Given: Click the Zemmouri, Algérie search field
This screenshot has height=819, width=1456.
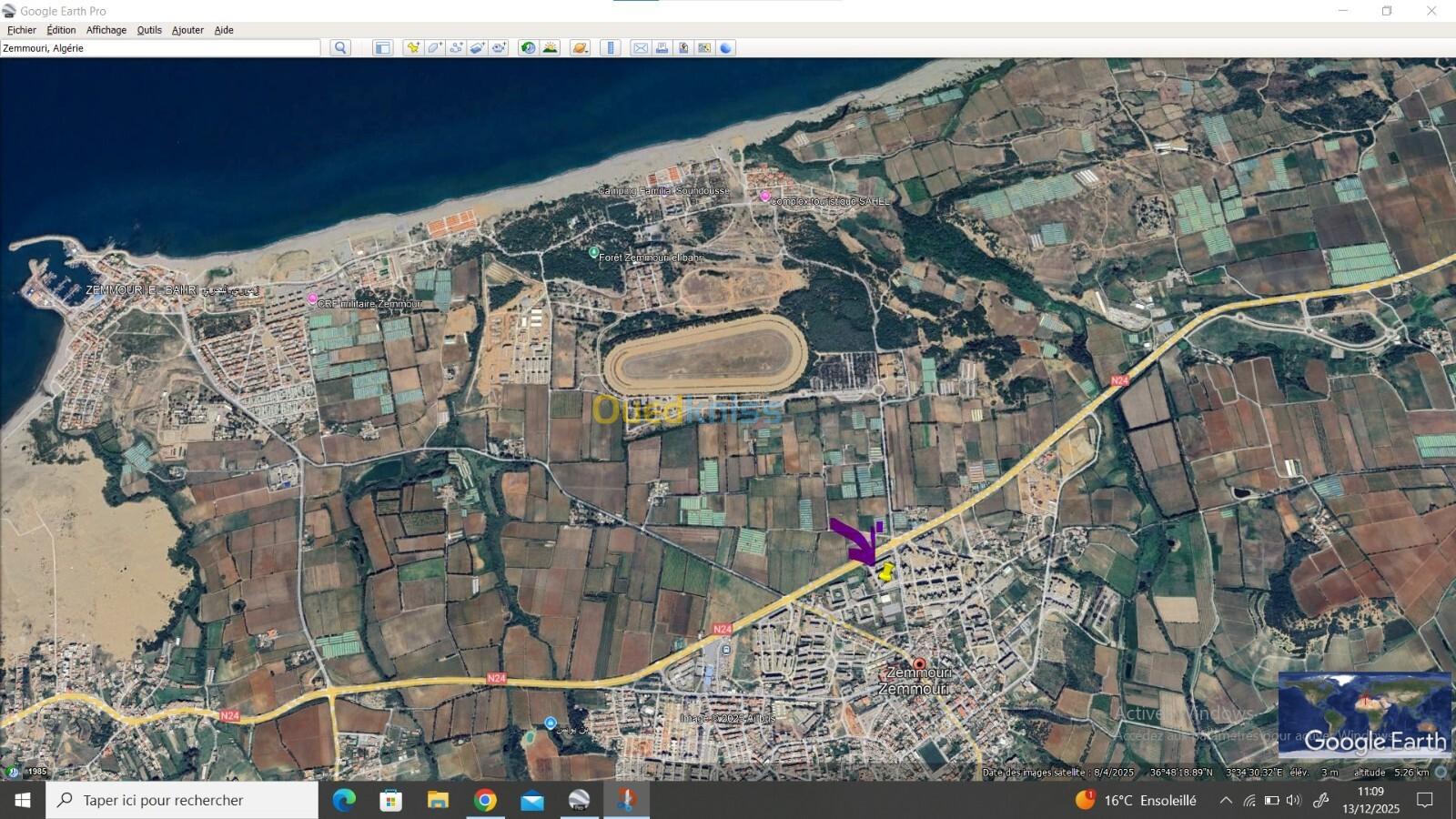Looking at the screenshot, I should coord(160,48).
